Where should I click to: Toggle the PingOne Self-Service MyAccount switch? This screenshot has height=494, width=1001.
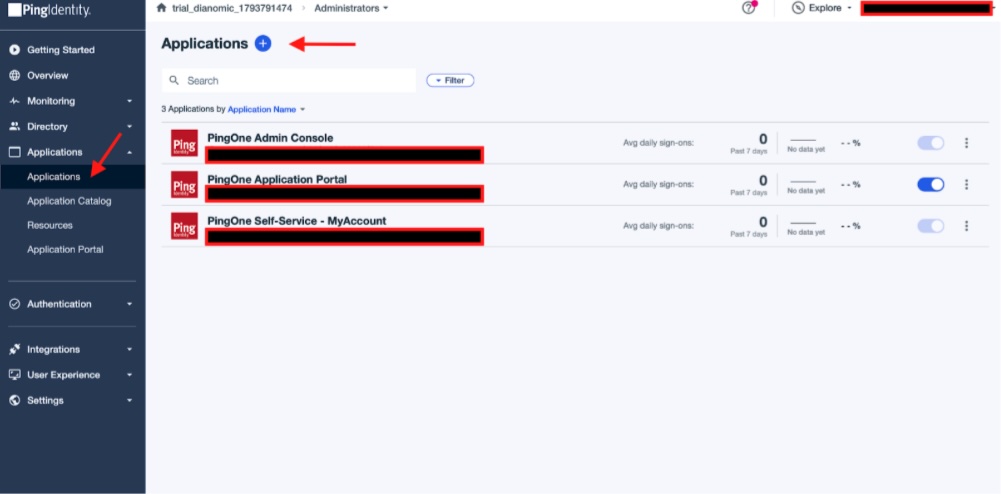[931, 226]
